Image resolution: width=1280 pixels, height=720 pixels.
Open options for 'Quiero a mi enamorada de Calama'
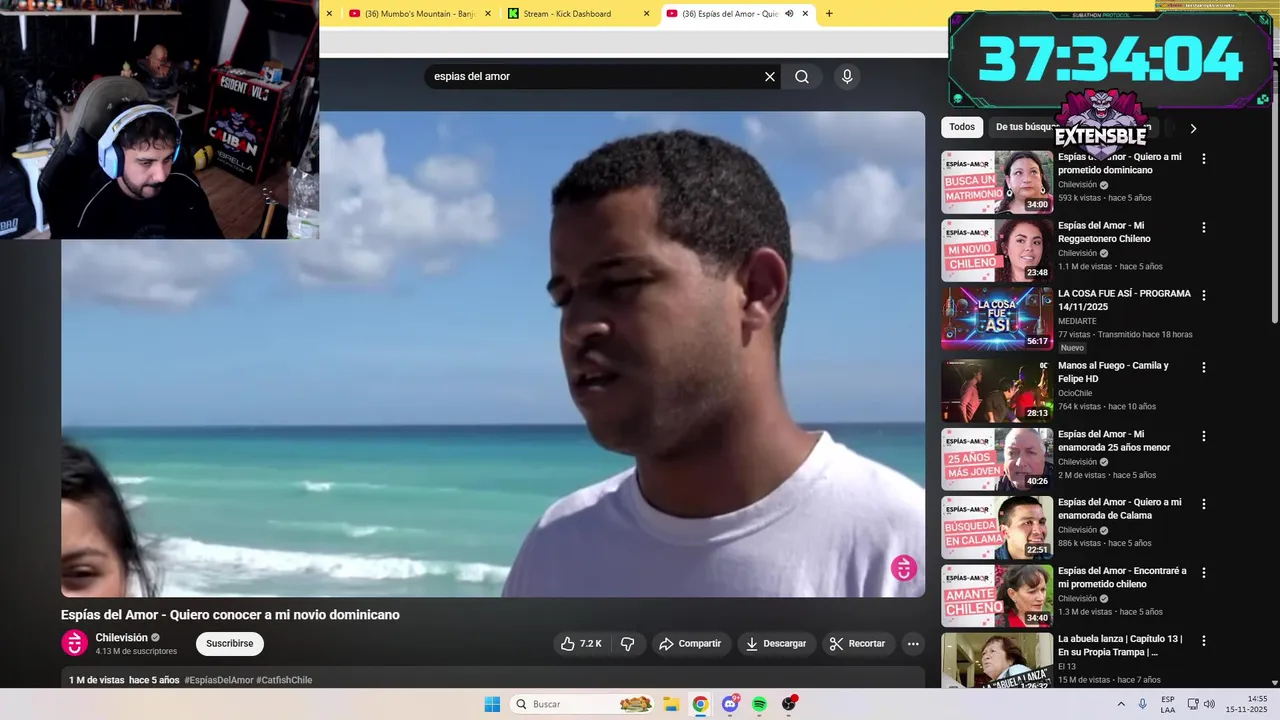pyautogui.click(x=1204, y=505)
